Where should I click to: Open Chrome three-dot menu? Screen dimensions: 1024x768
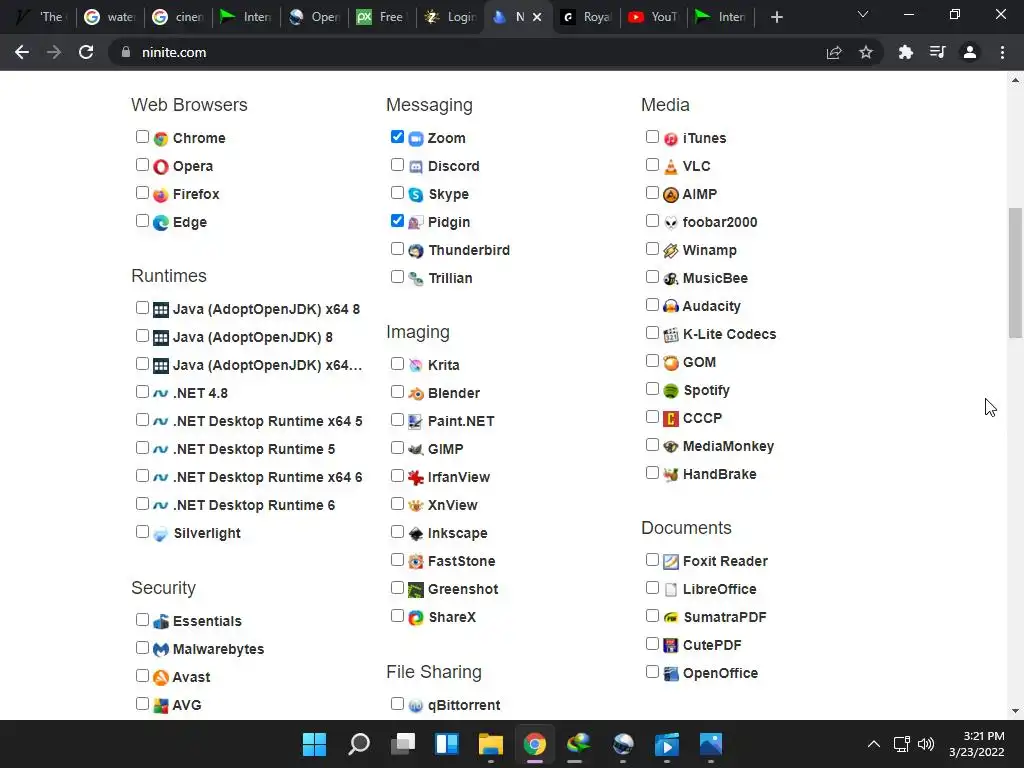point(1002,52)
